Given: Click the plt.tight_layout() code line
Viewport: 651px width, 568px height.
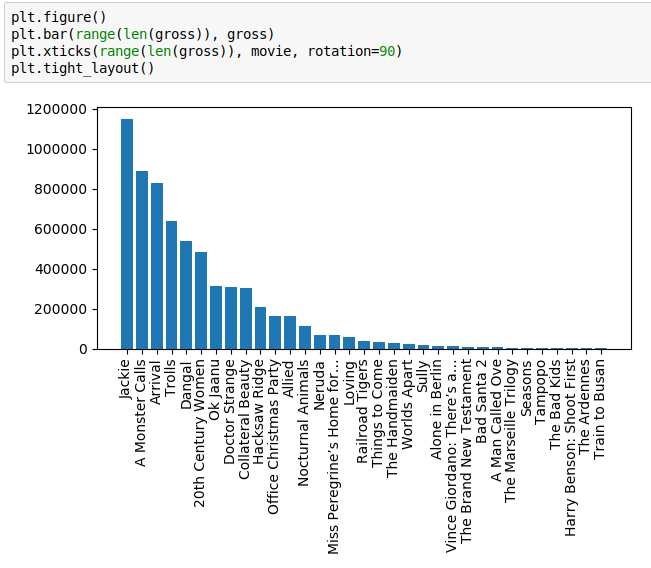Looking at the screenshot, I should [x=83, y=68].
